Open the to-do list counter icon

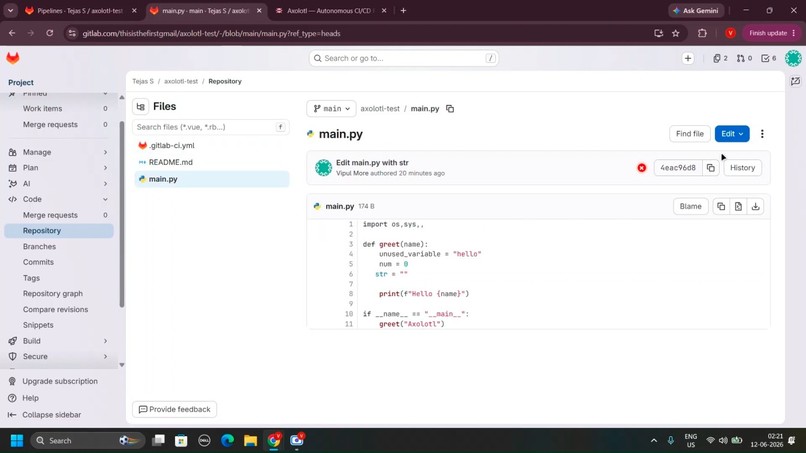[769, 58]
